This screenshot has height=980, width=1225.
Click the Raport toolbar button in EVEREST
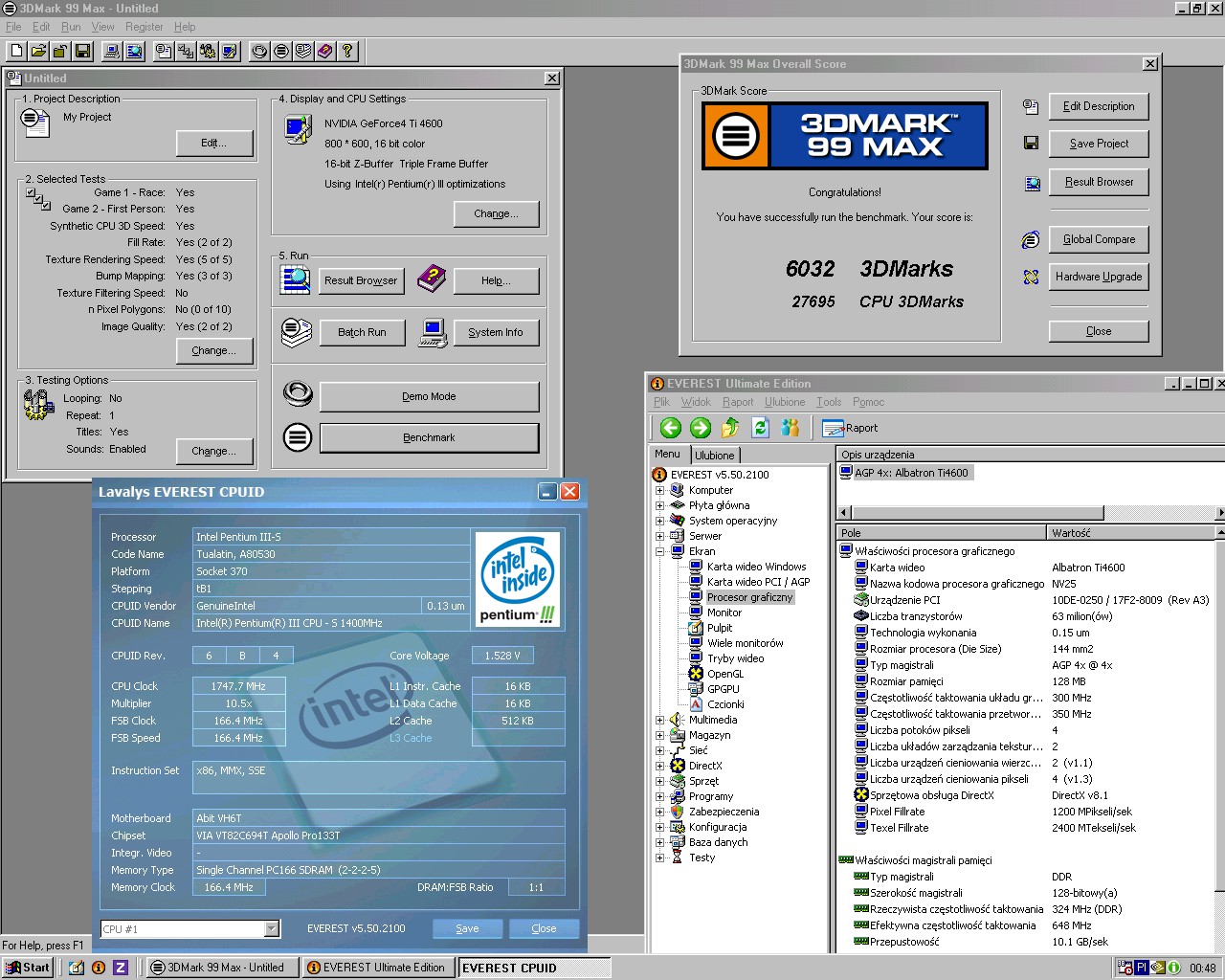coord(850,428)
